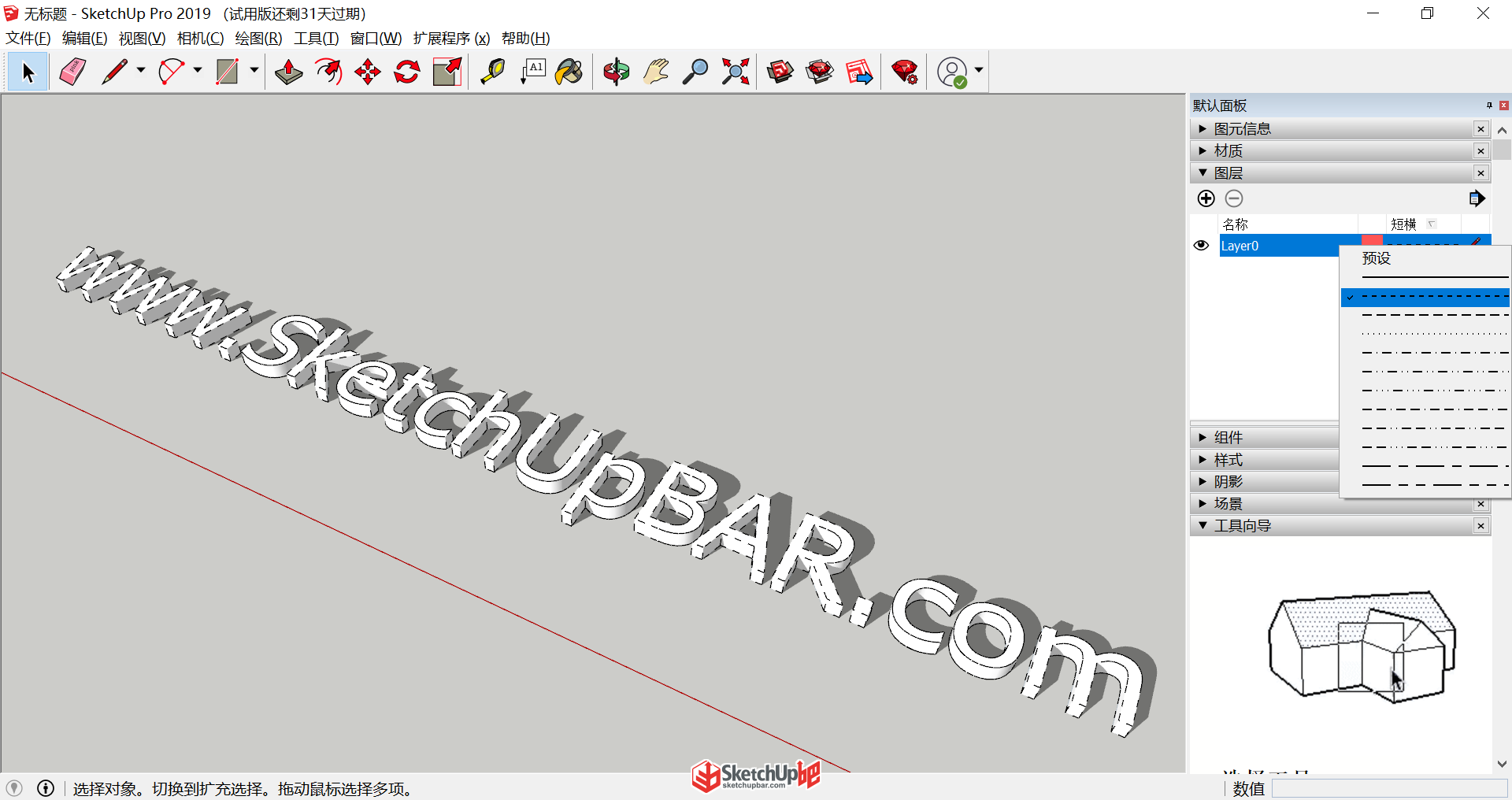Open the 帮助(H) menu
The image size is (1512, 800).
click(525, 38)
